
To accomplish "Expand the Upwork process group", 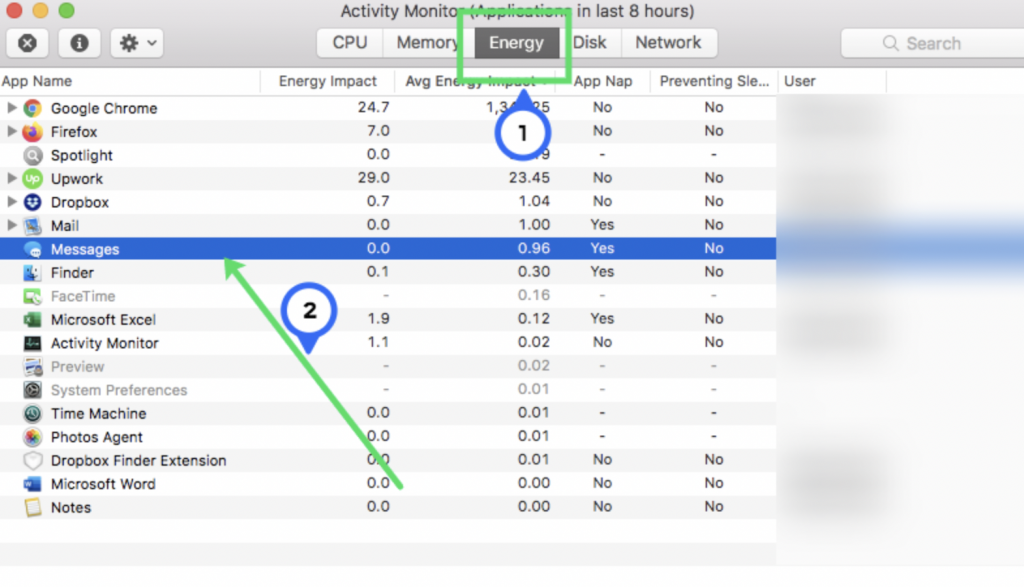I will click(x=11, y=178).
